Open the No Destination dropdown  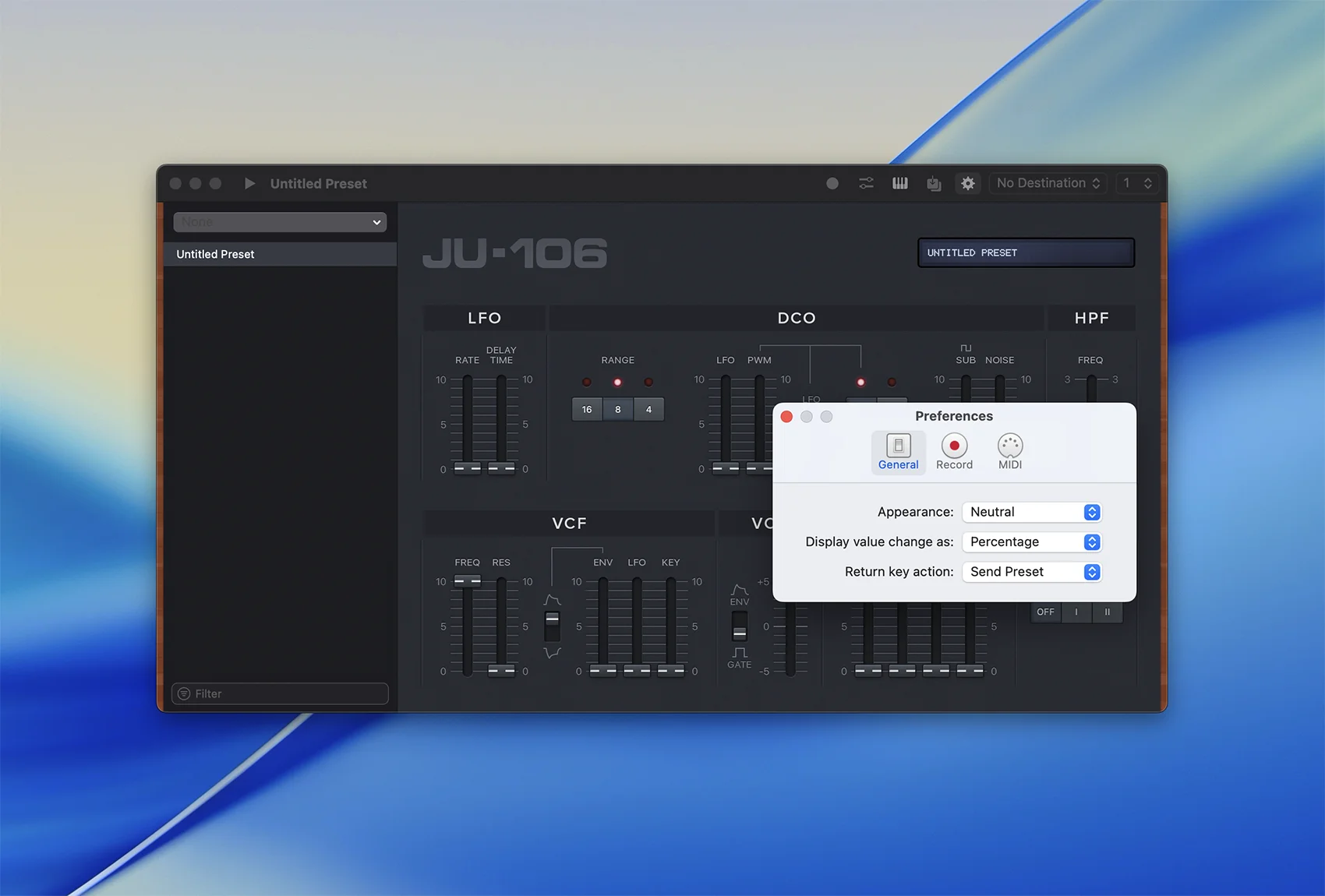pyautogui.click(x=1048, y=184)
